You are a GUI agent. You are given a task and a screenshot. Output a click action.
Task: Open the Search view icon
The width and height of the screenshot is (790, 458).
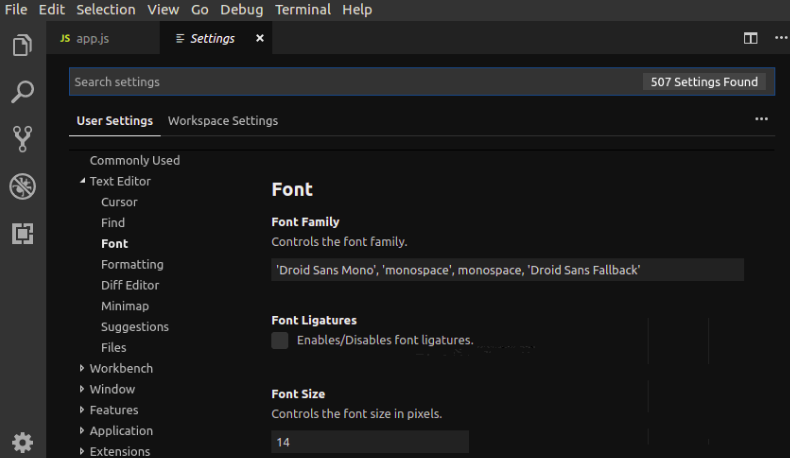pyautogui.click(x=22, y=92)
